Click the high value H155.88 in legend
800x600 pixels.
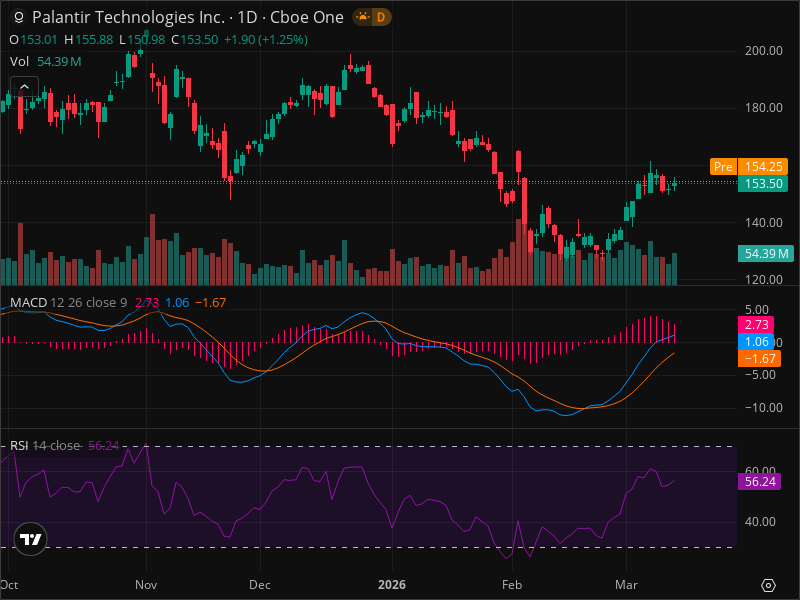(x=88, y=40)
